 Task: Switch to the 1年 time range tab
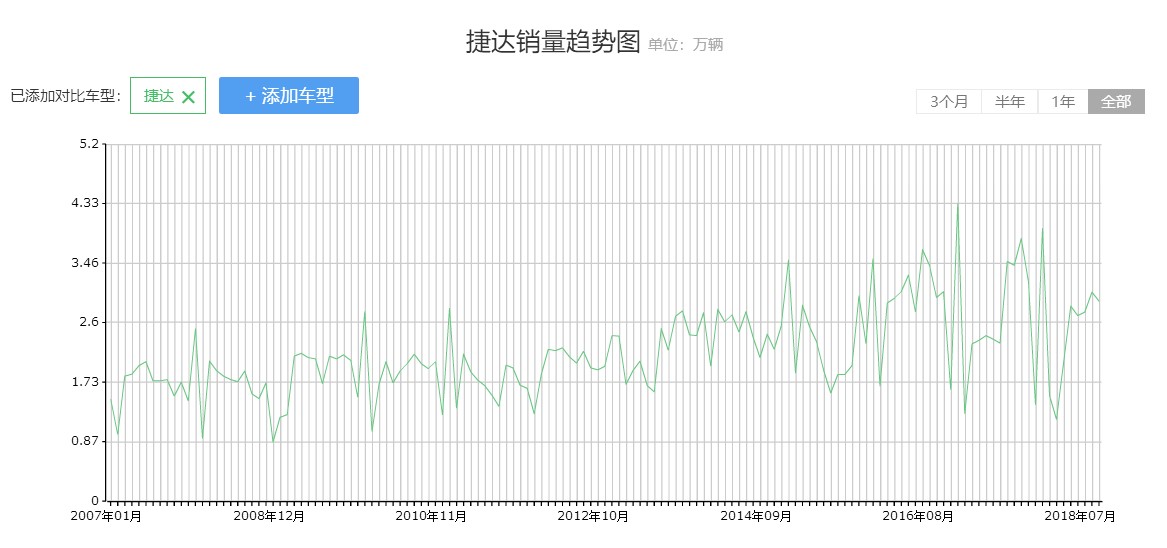[1064, 101]
